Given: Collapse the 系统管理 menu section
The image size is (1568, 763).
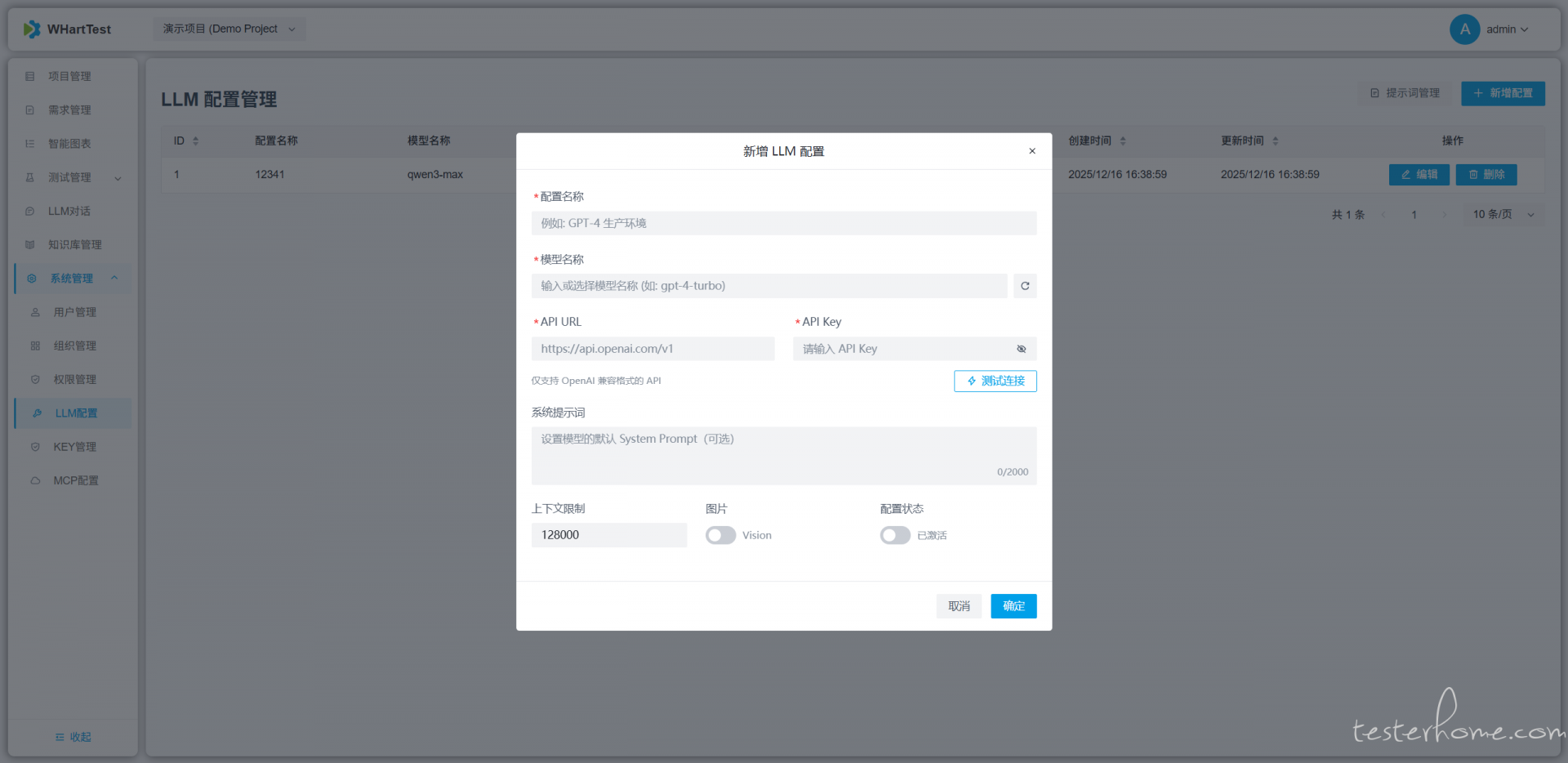Looking at the screenshot, I should click(x=114, y=279).
